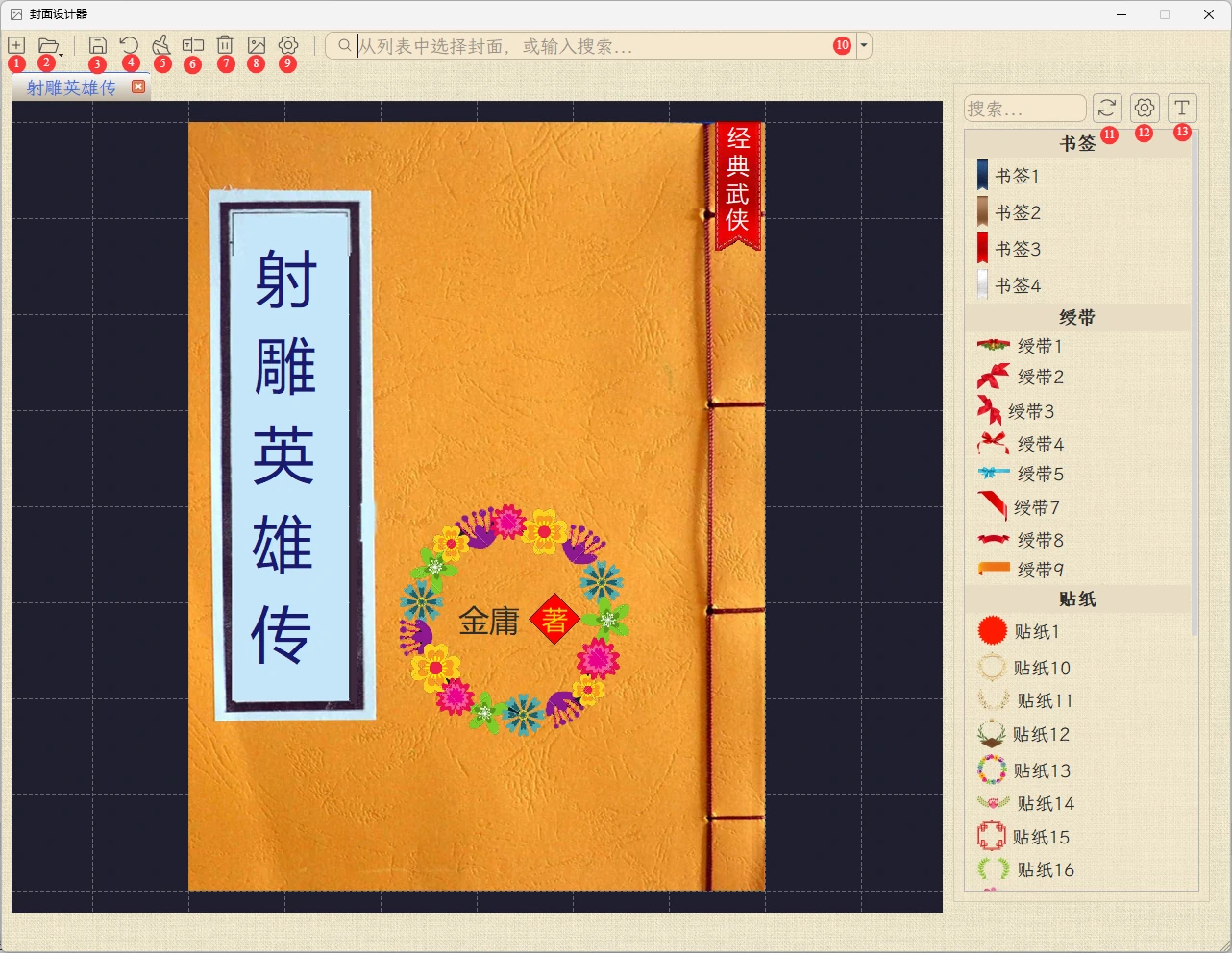Create a new cover with the plus icon
1232x953 pixels.
pyautogui.click(x=16, y=45)
